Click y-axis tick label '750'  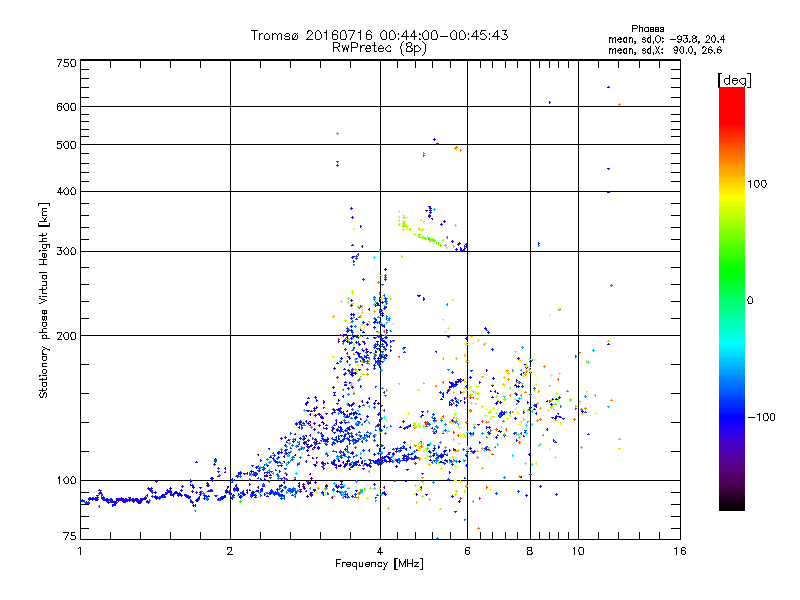66,63
